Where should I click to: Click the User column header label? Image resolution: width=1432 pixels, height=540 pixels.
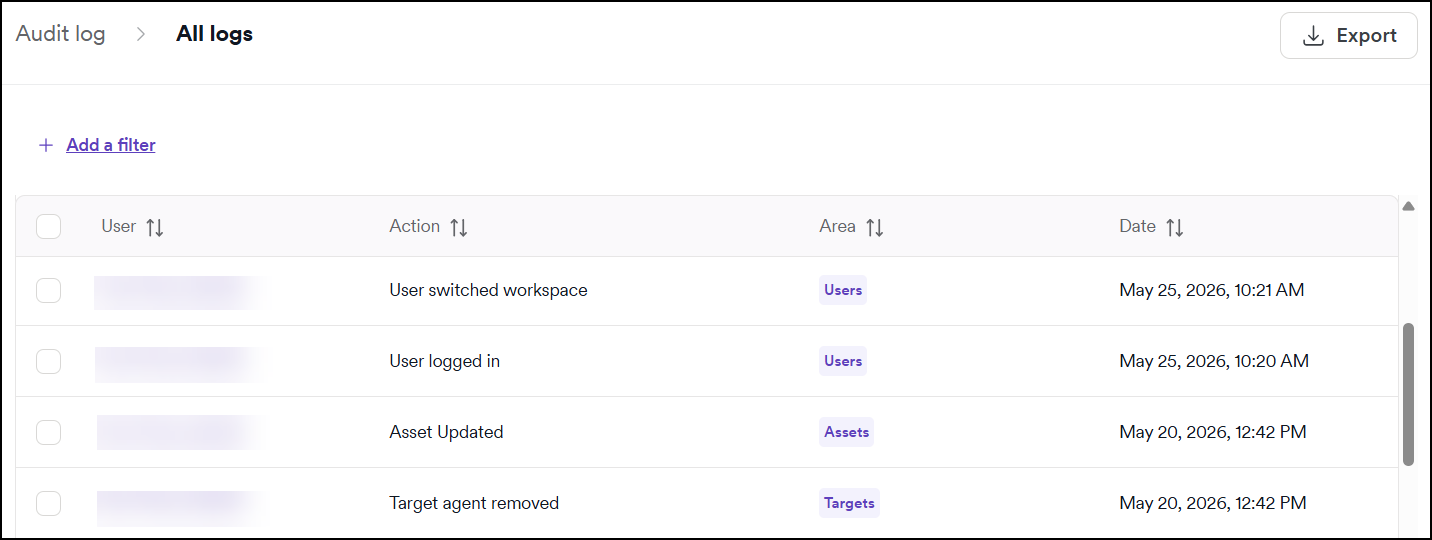tap(118, 226)
